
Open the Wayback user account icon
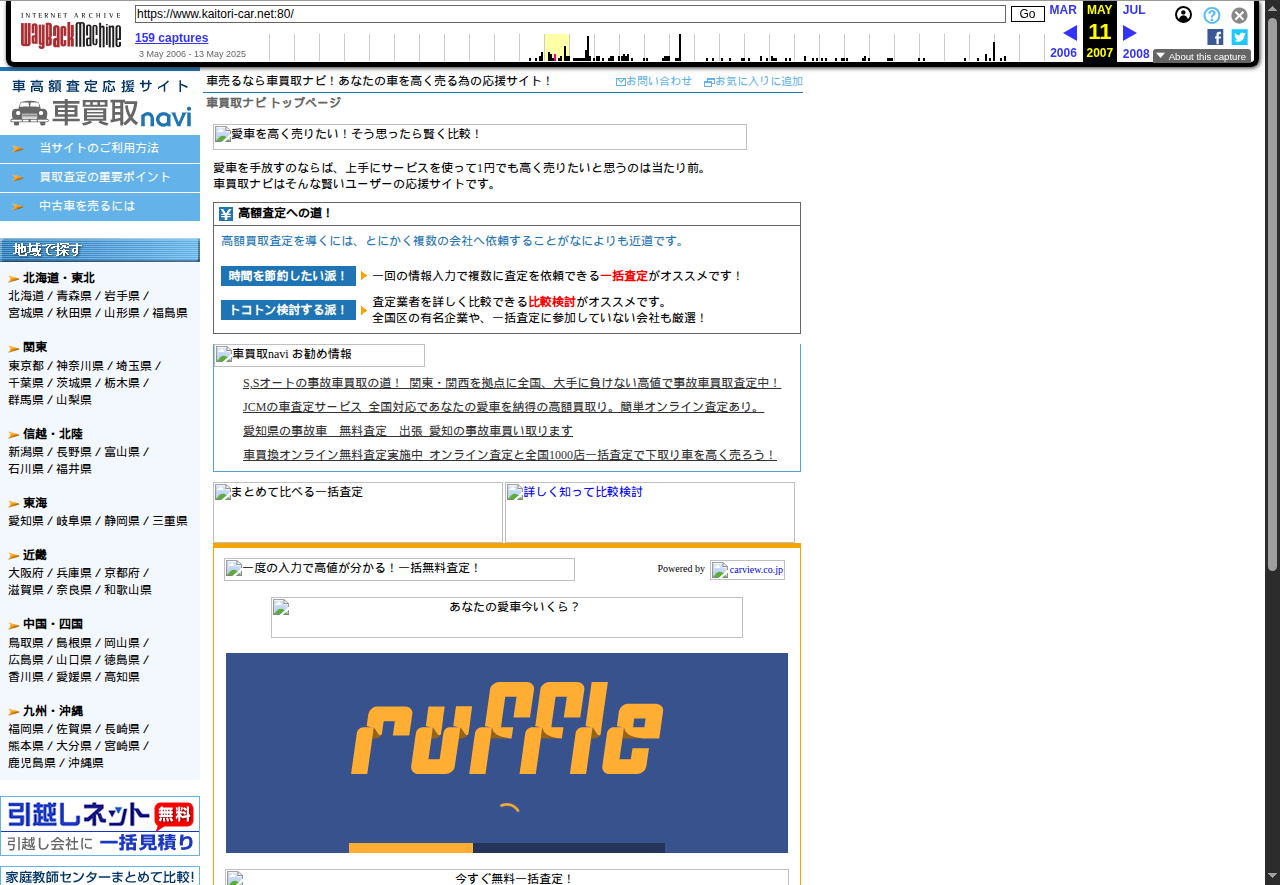click(1183, 15)
